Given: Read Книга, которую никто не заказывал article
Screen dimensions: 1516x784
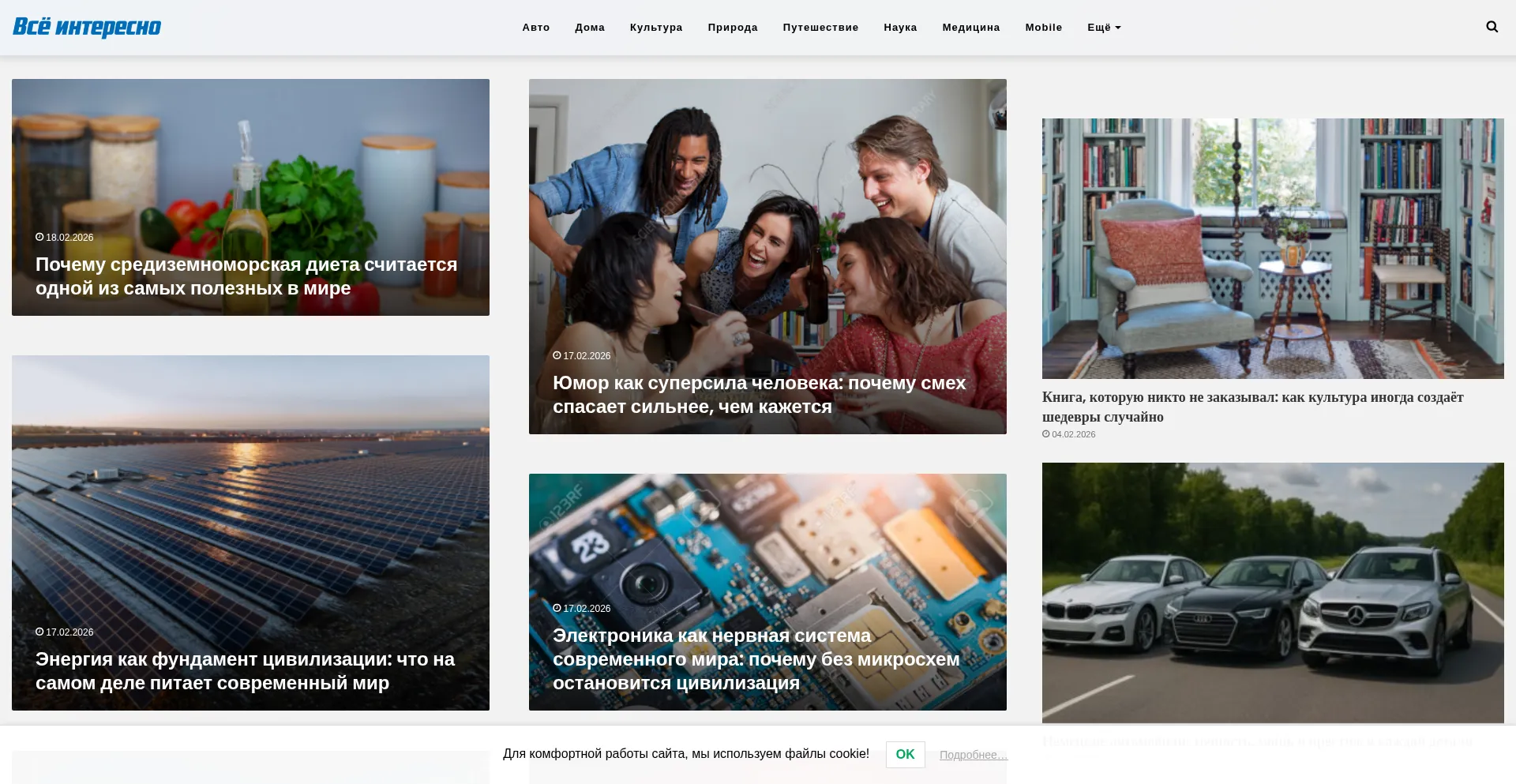Looking at the screenshot, I should point(1253,407).
